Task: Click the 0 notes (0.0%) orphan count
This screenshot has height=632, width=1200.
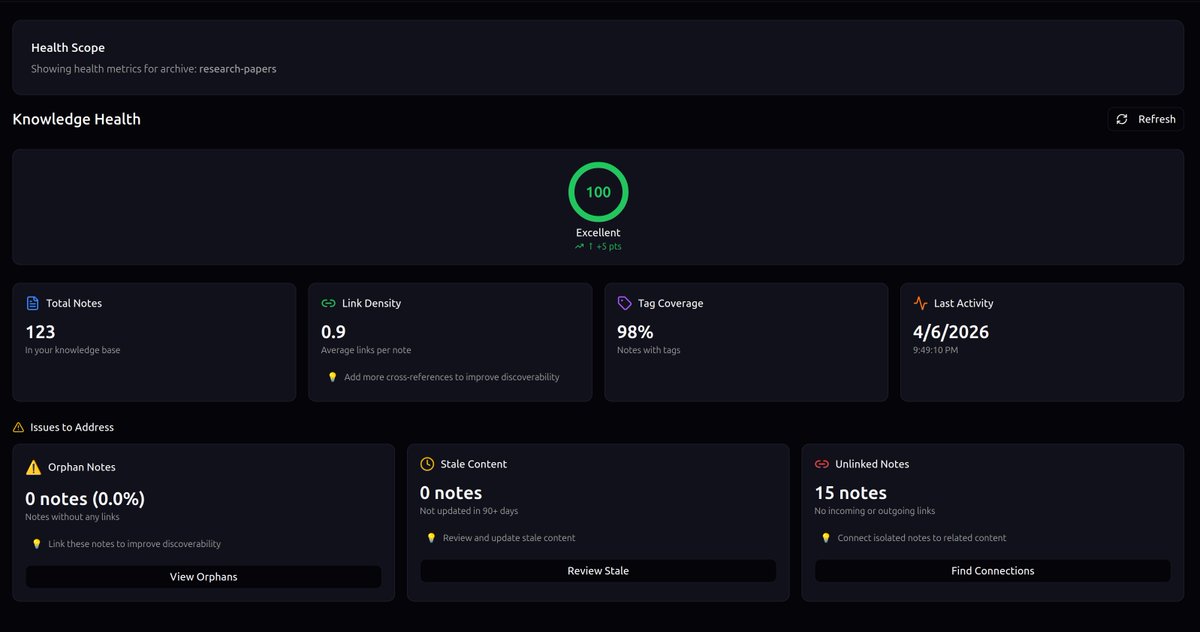Action: click(x=85, y=498)
